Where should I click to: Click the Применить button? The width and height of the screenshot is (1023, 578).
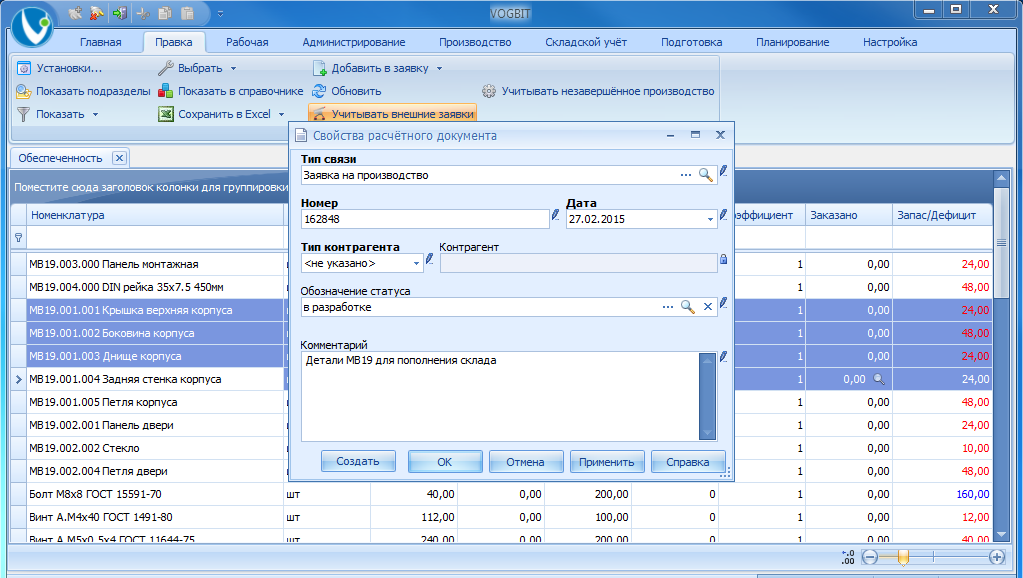click(x=607, y=461)
